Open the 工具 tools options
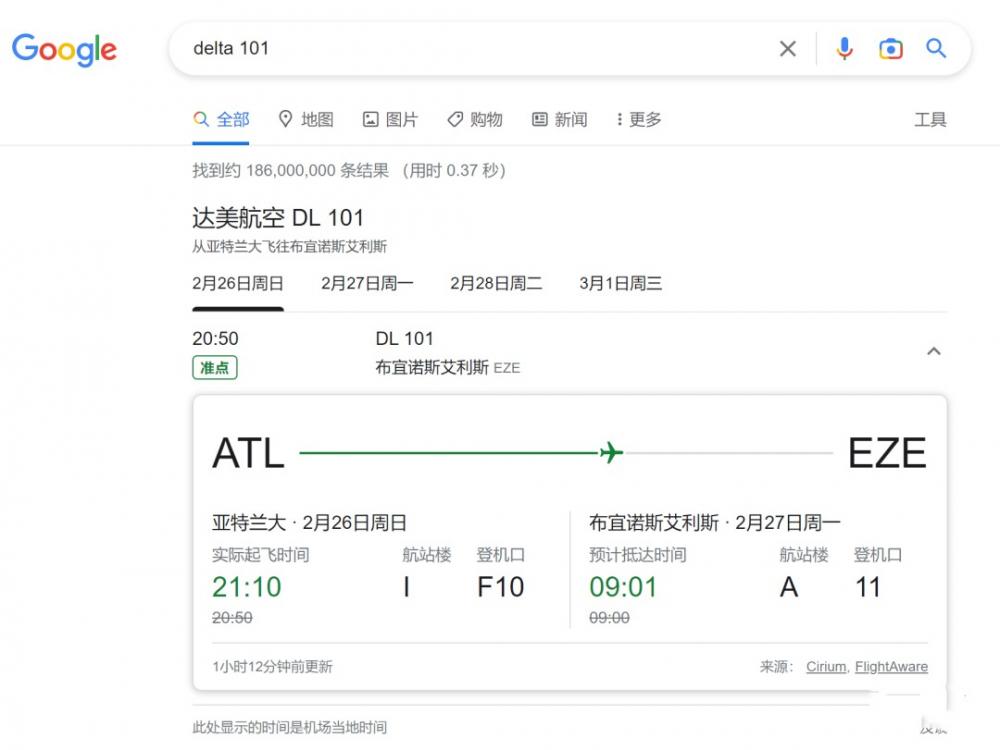 930,119
